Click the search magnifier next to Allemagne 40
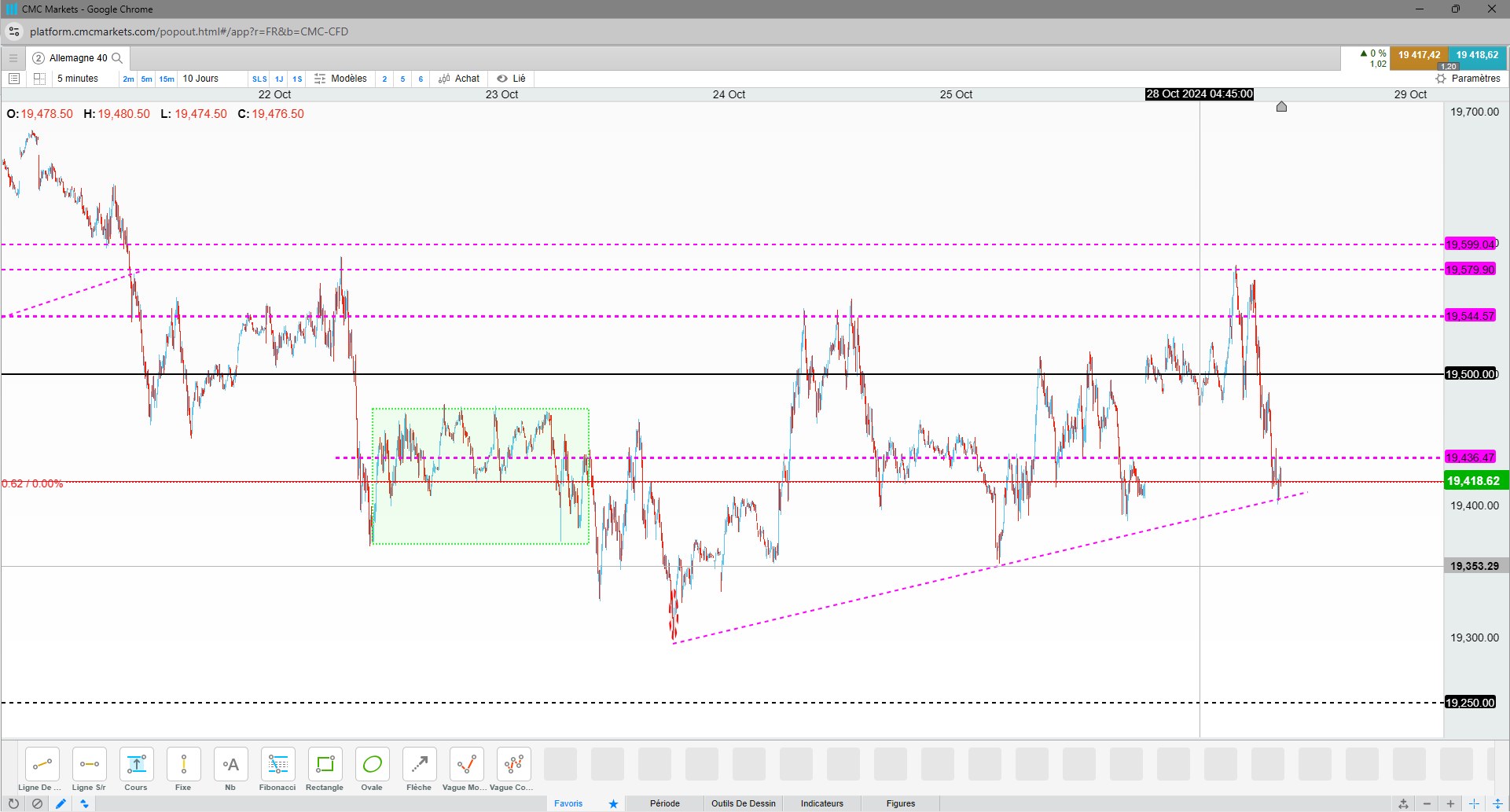 pyautogui.click(x=117, y=58)
